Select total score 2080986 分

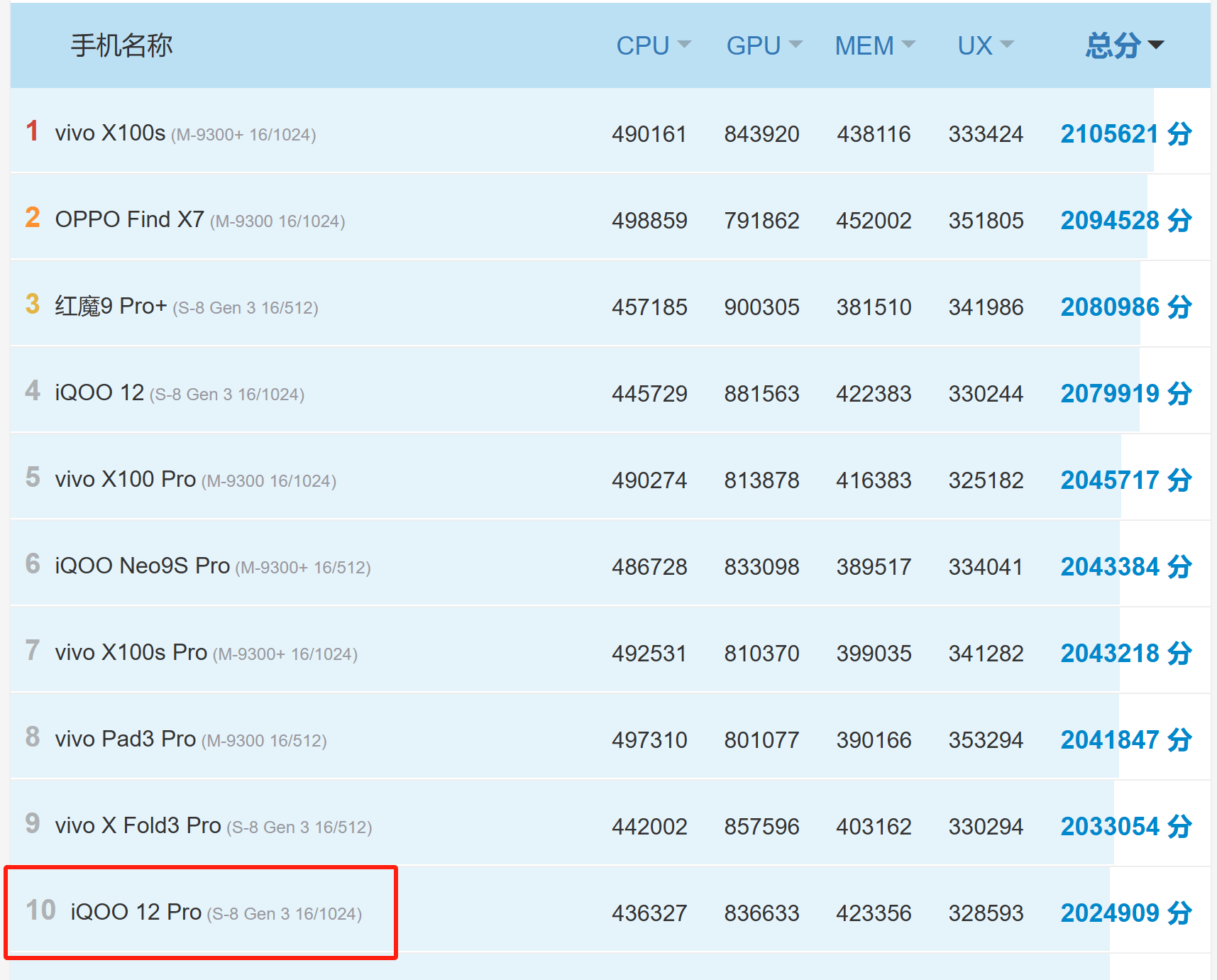[x=1126, y=307]
